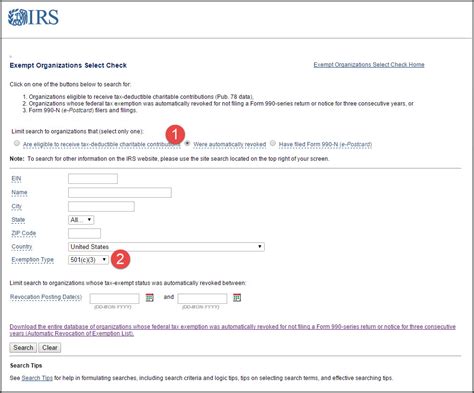The width and height of the screenshot is (474, 393).
Task: Focus the first Revocation Posting Date field
Action: [114, 298]
